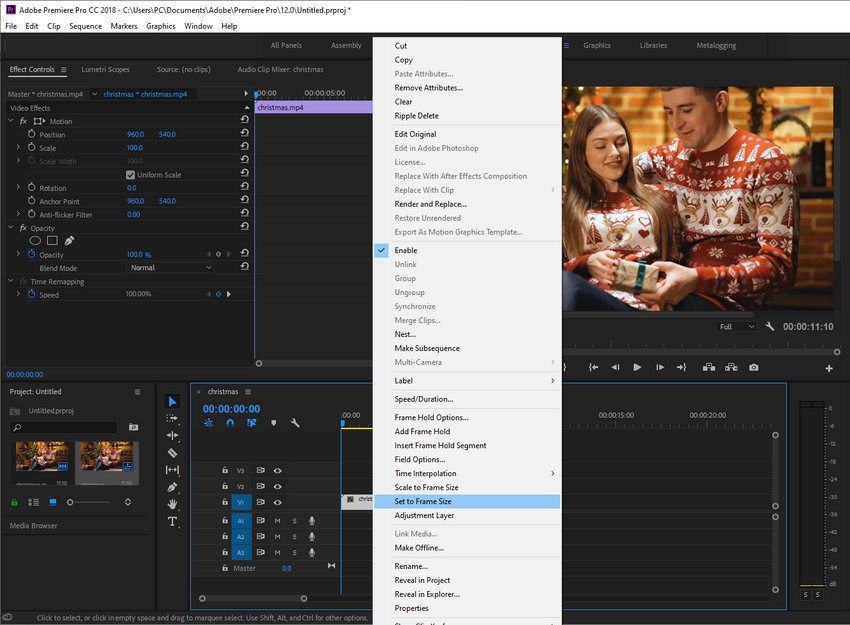Open the zoom level dropdown showing Full
The image size is (850, 625).
click(737, 326)
